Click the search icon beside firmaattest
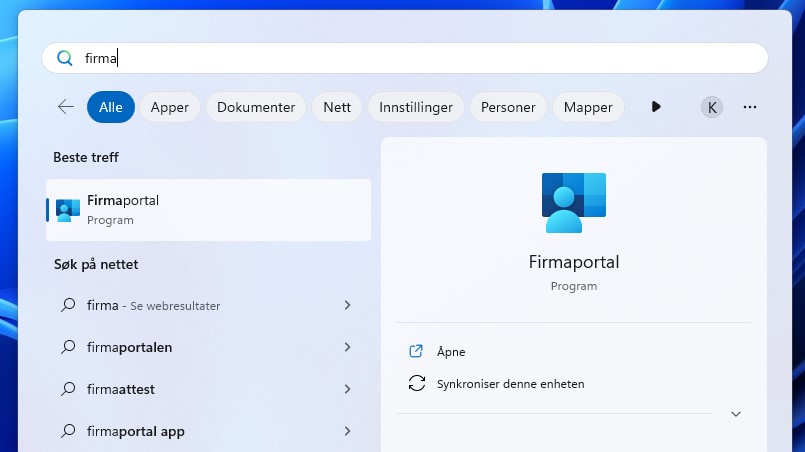The width and height of the screenshot is (805, 452). [x=68, y=389]
